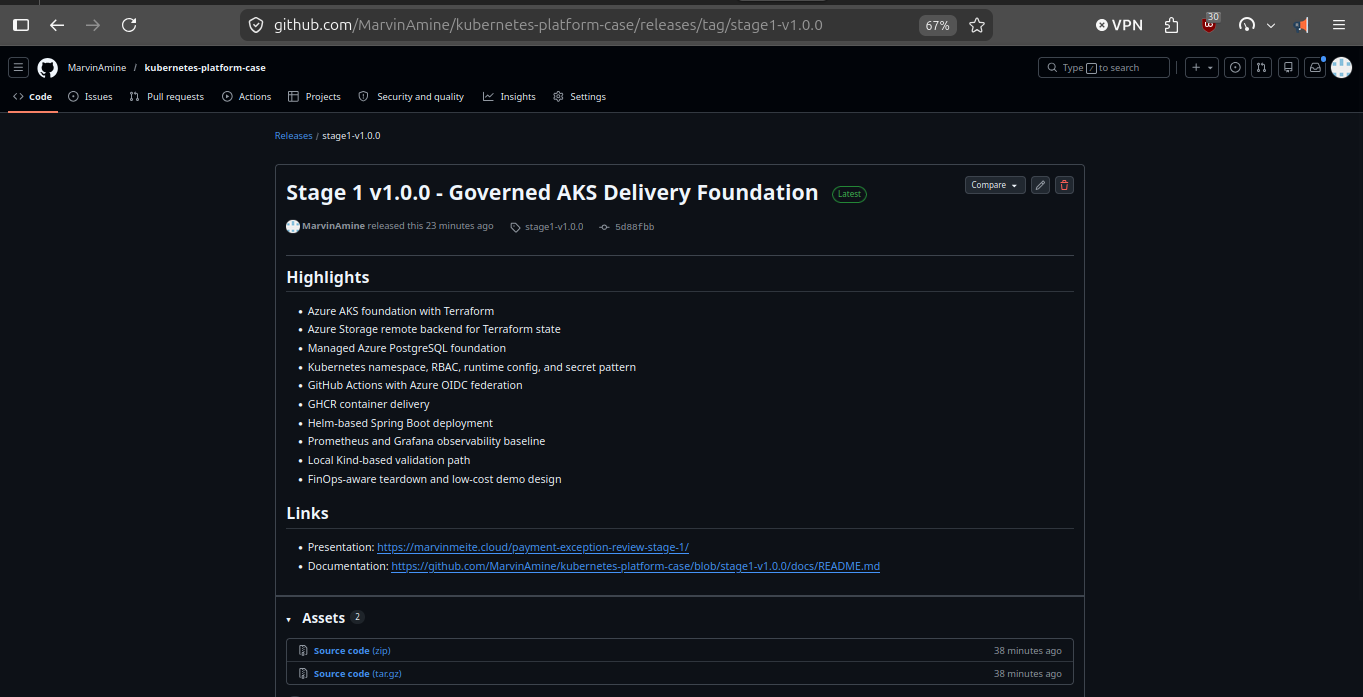Open the Insights tab
The height and width of the screenshot is (697, 1363).
click(x=509, y=97)
